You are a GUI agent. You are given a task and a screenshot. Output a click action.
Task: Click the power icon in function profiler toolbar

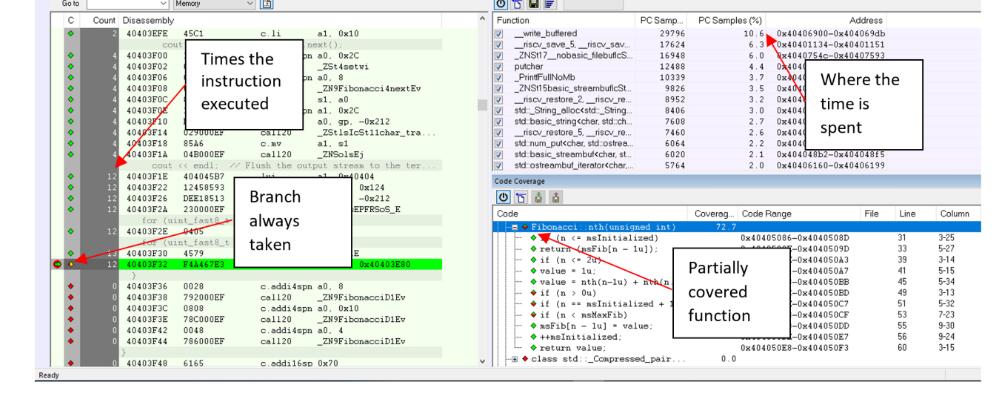[502, 4]
